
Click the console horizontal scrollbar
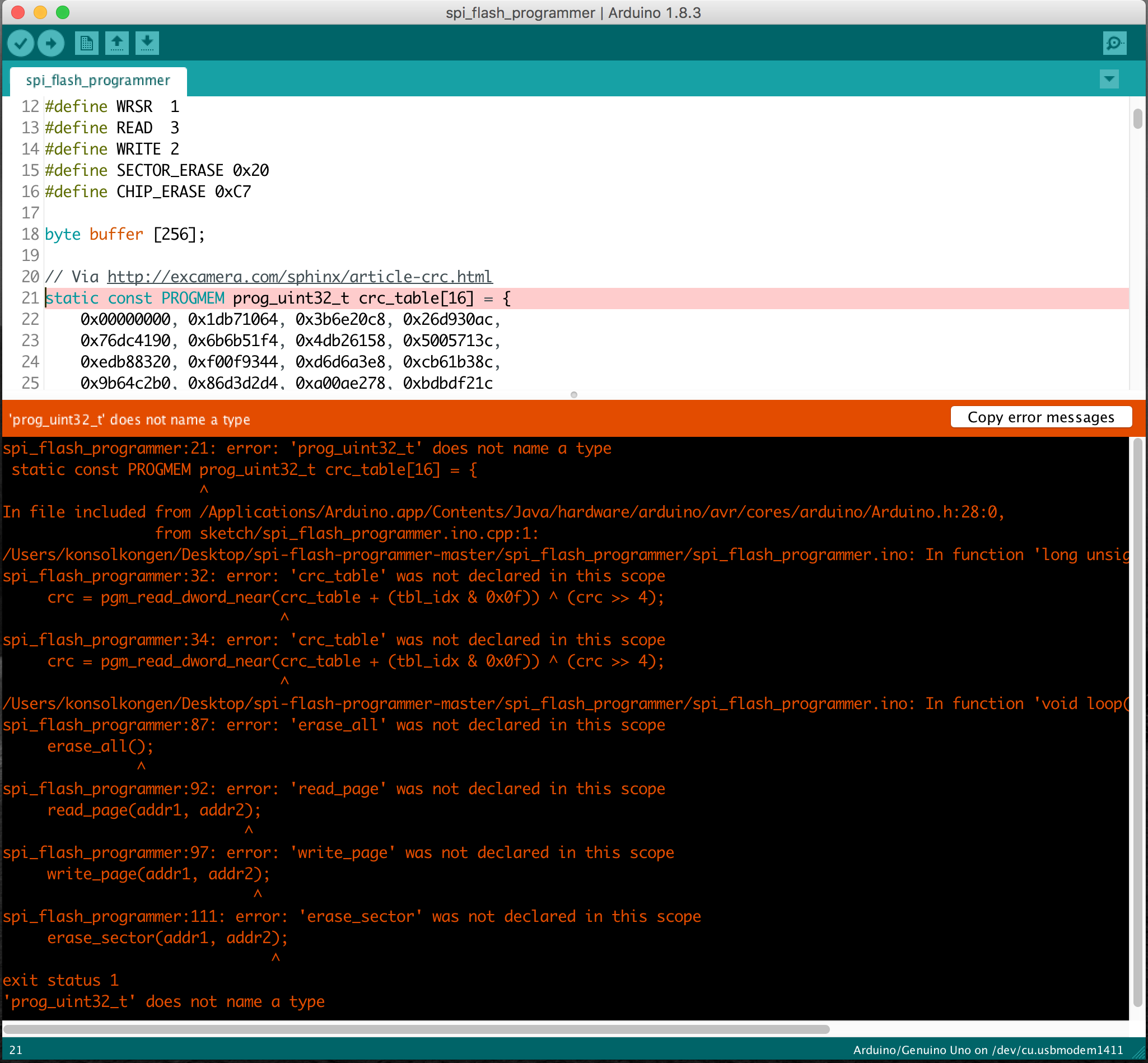[x=416, y=1029]
